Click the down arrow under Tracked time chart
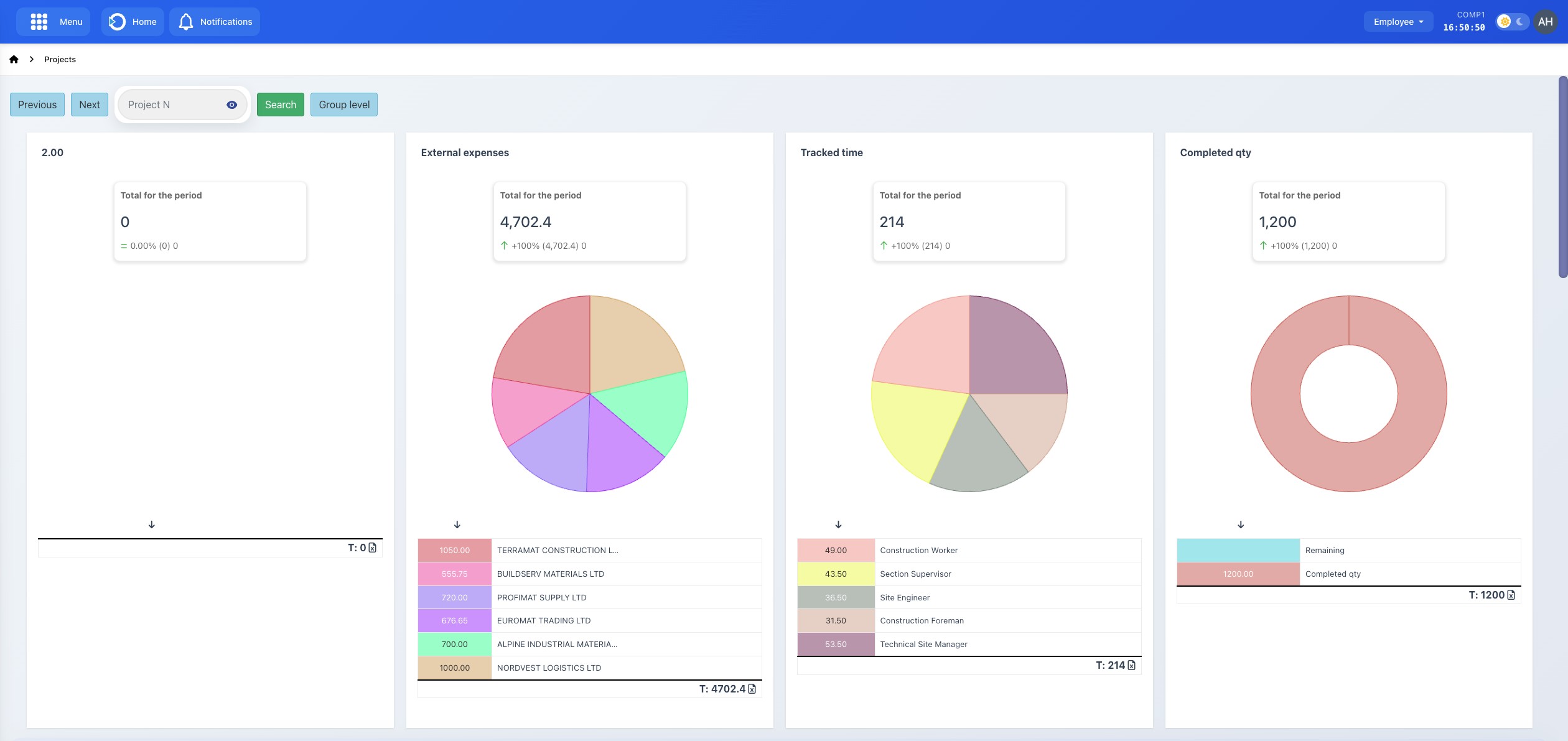 pyautogui.click(x=838, y=524)
